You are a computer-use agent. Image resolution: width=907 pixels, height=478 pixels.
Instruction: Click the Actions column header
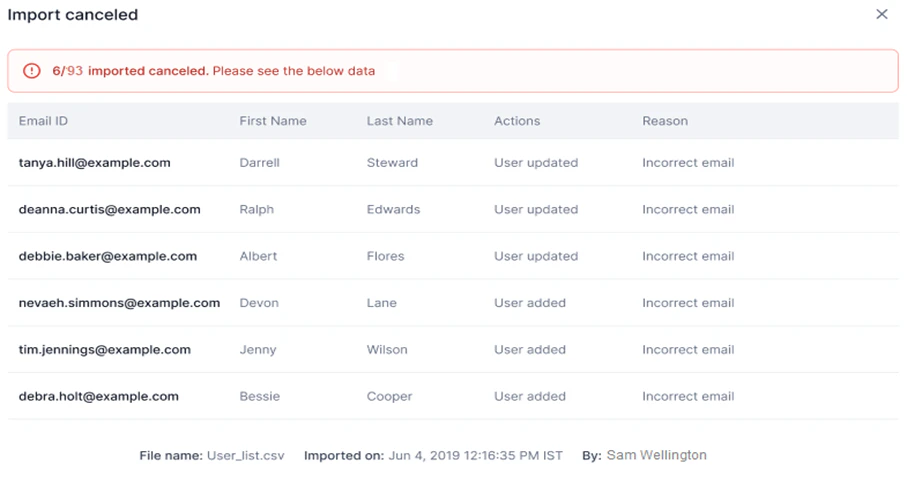[517, 121]
